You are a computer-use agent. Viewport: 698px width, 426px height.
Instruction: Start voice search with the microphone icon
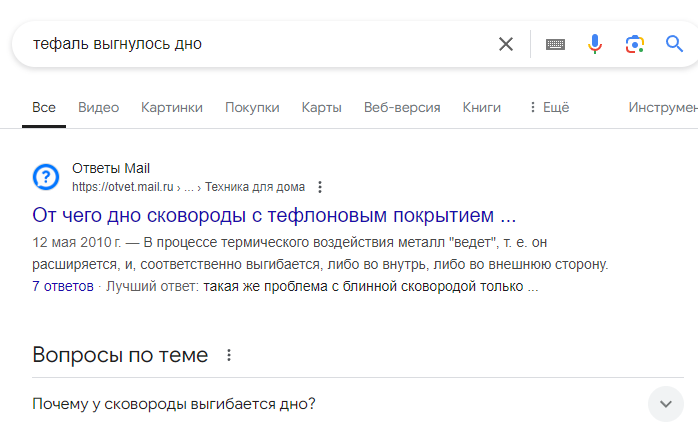[x=595, y=44]
